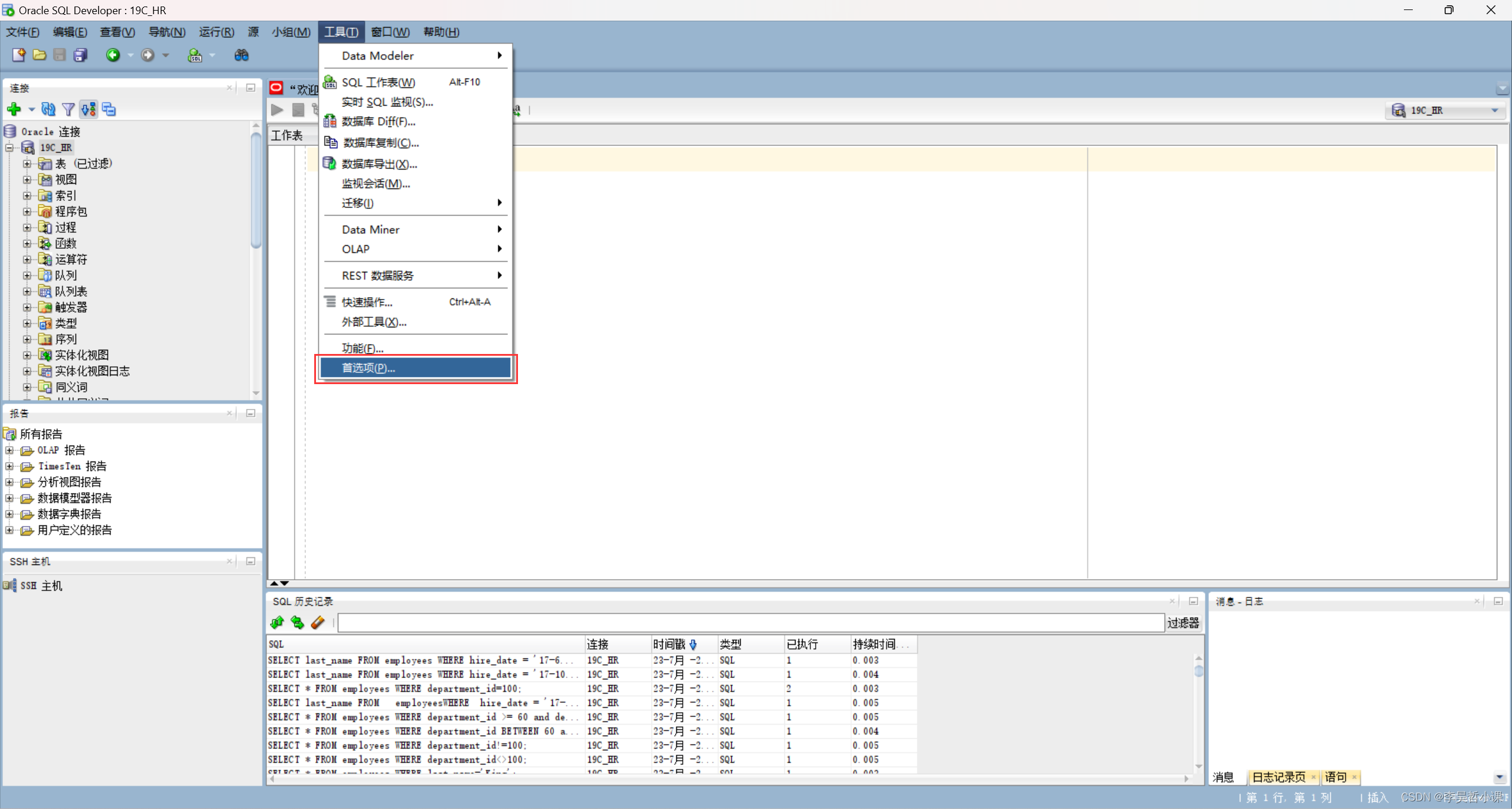Sort by the 持续时间 column header
This screenshot has height=809, width=1512.
(x=883, y=644)
